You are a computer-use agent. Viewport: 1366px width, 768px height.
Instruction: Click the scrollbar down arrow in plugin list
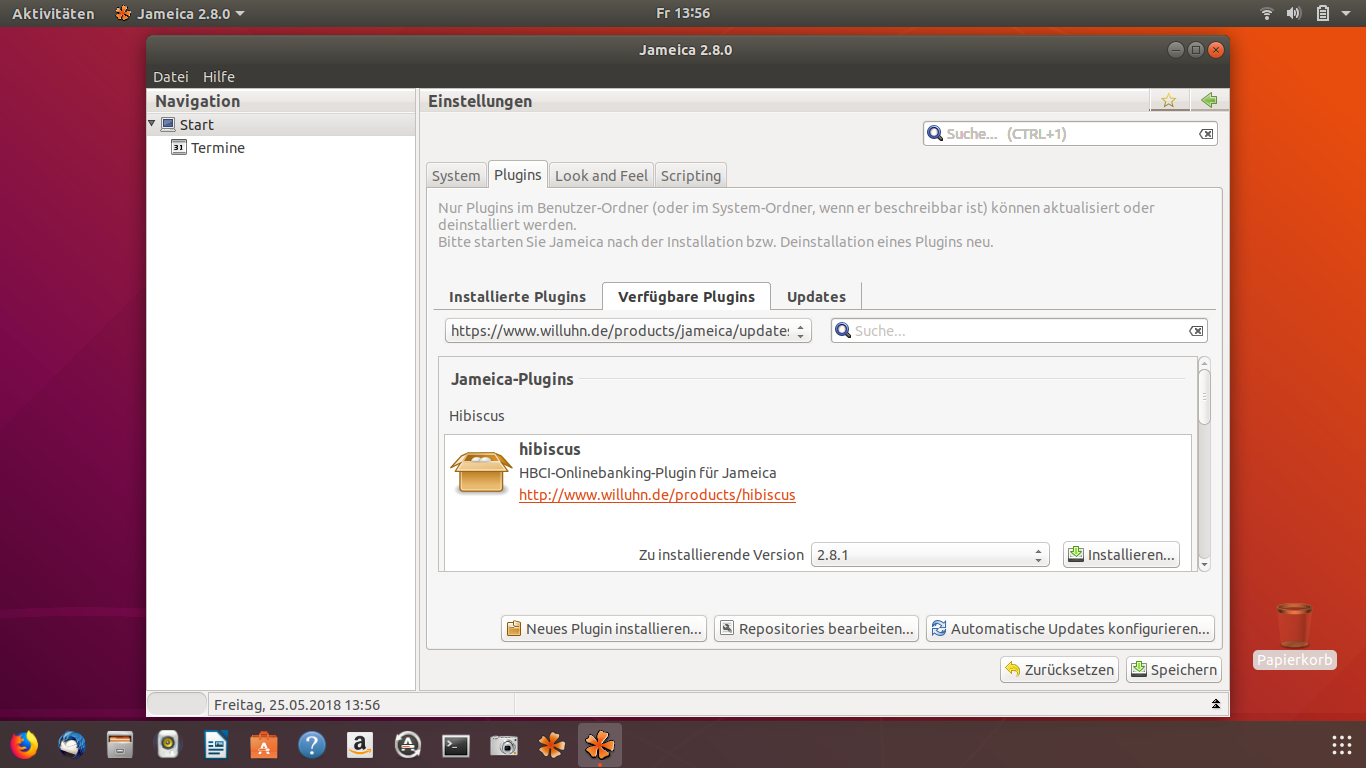tap(1204, 565)
